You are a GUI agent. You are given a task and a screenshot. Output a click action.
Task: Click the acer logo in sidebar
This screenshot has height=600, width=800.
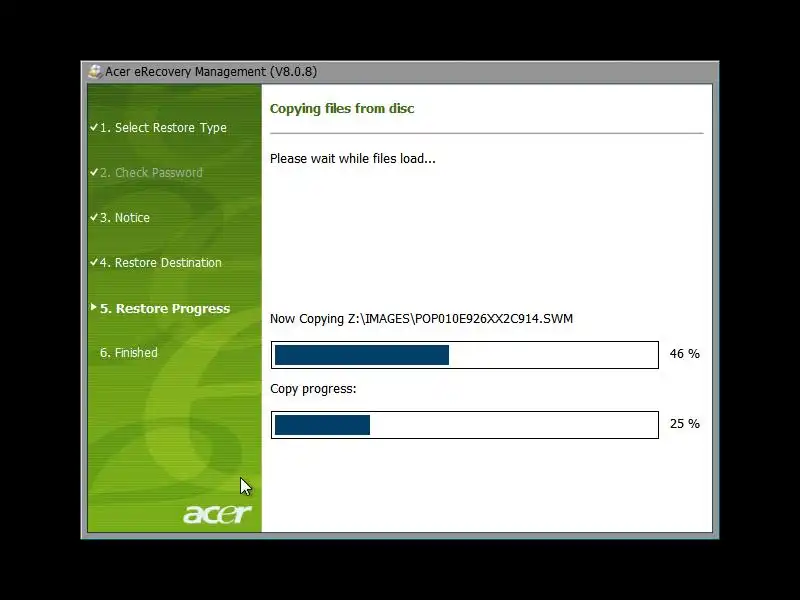click(217, 514)
